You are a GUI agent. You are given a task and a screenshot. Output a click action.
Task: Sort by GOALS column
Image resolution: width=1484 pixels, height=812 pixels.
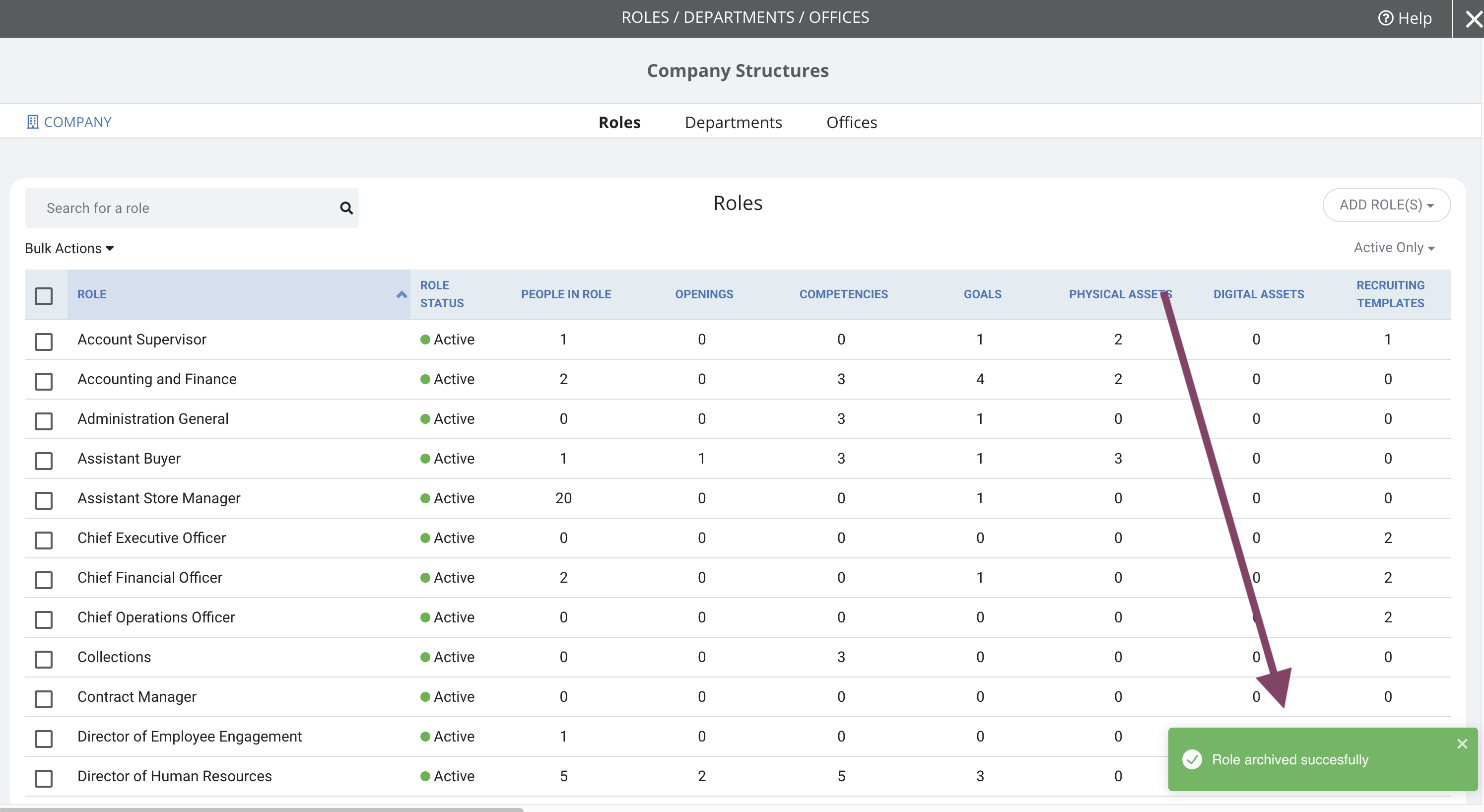(982, 294)
